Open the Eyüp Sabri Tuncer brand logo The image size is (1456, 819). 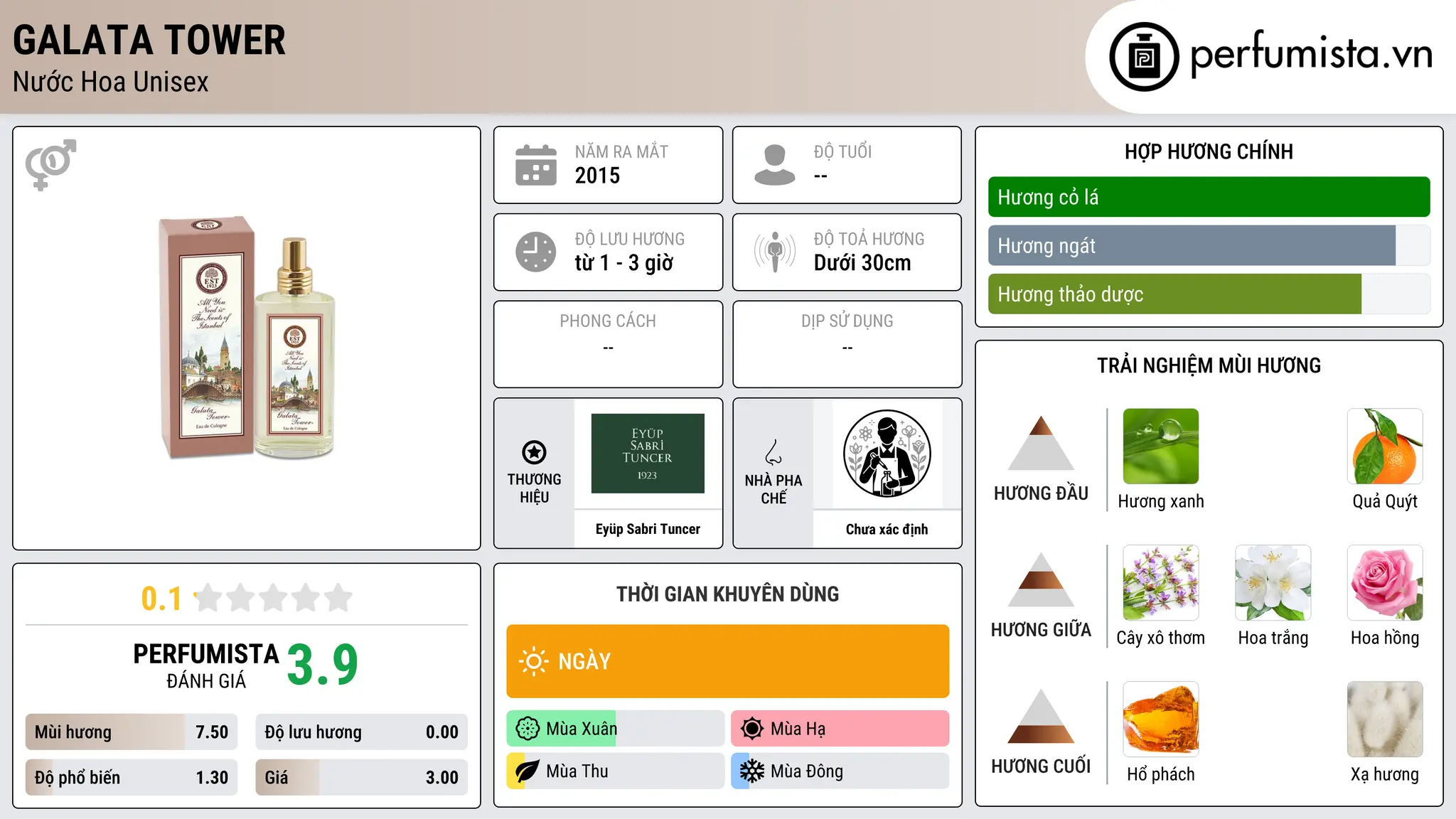click(648, 454)
